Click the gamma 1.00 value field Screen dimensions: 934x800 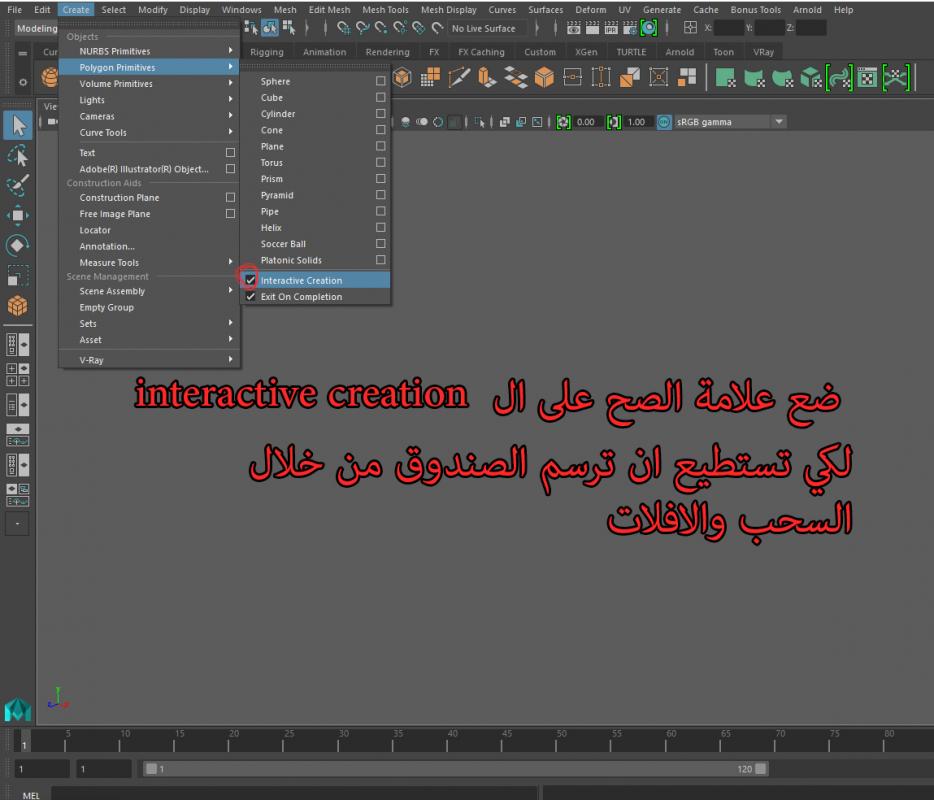[x=639, y=122]
